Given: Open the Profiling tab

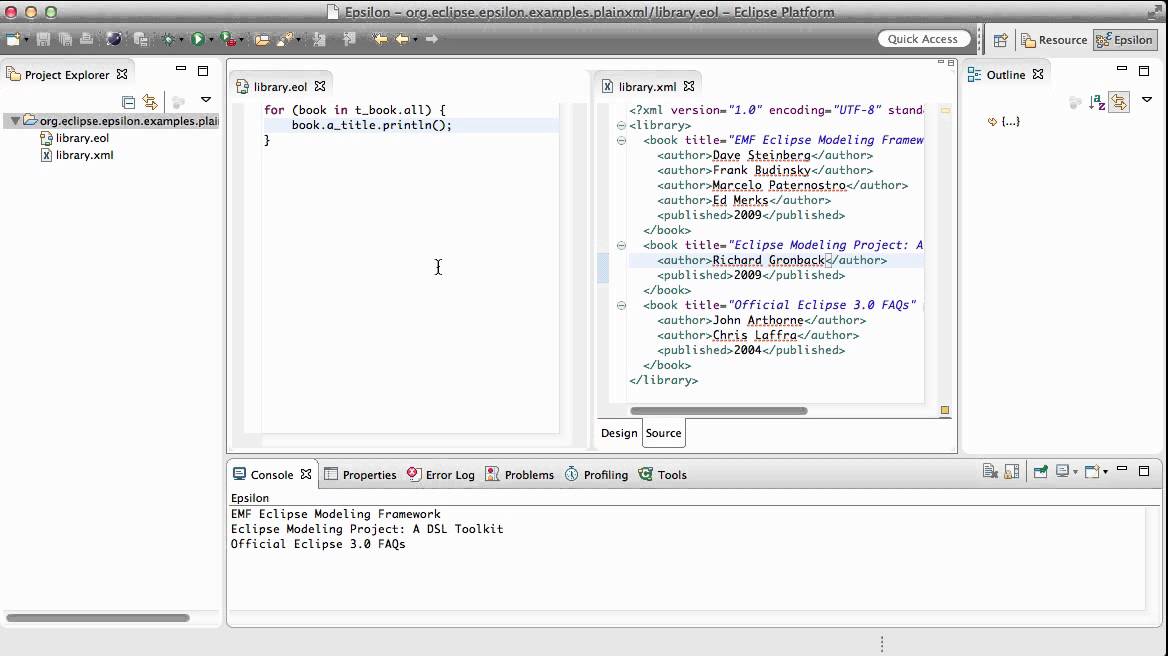Looking at the screenshot, I should (596, 474).
